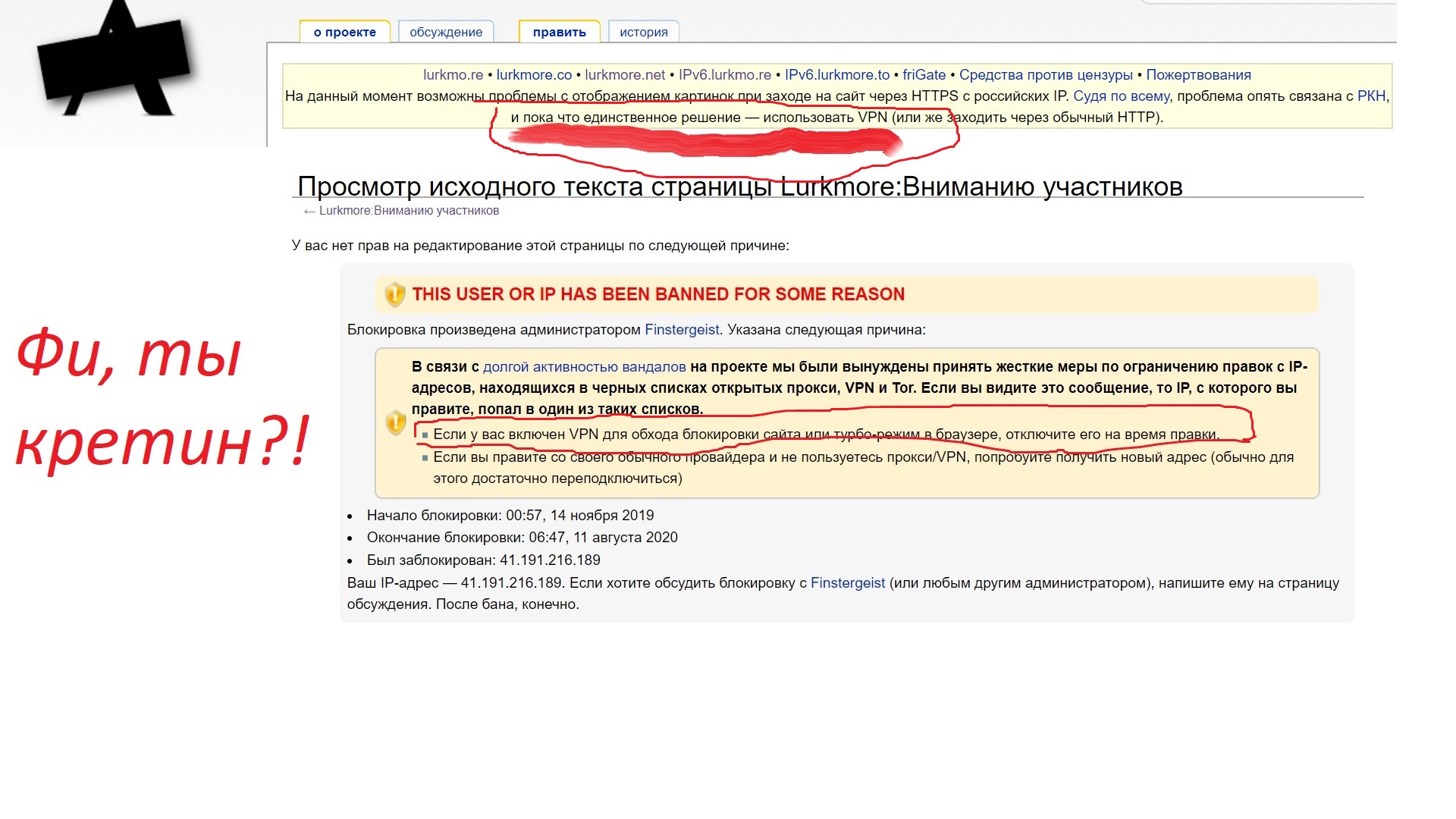Viewport: 1456px width, 819px height.
Task: Follow the 'Судя по всему' link
Action: pyautogui.click(x=1121, y=96)
